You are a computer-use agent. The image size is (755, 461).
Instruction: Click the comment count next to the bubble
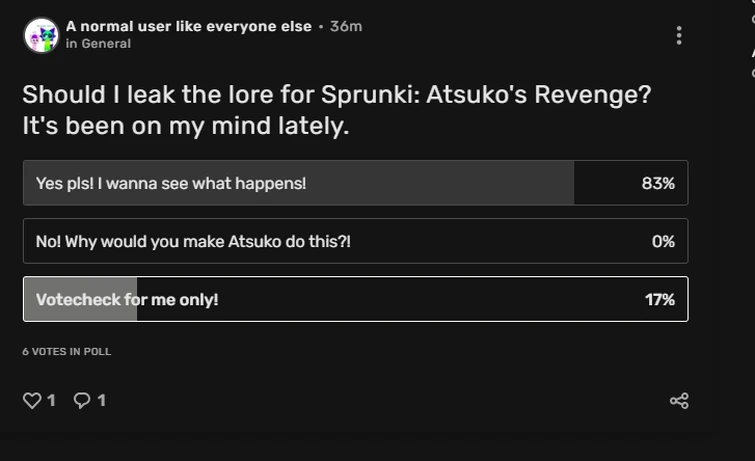[101, 401]
